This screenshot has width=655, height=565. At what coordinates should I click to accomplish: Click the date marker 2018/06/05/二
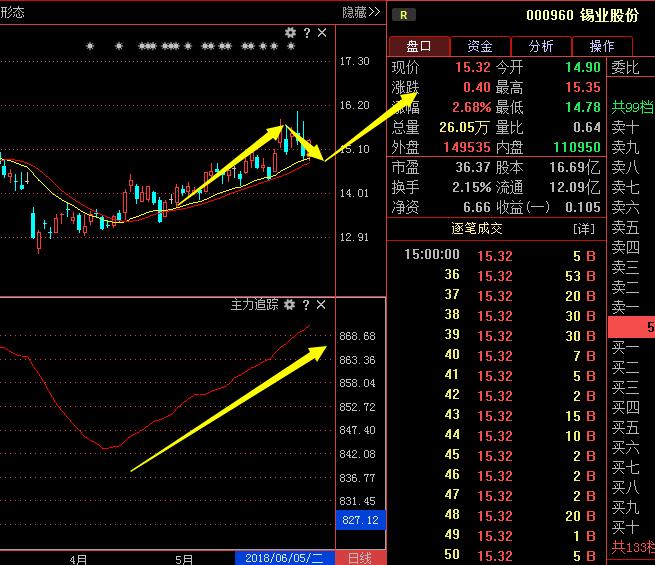[285, 557]
